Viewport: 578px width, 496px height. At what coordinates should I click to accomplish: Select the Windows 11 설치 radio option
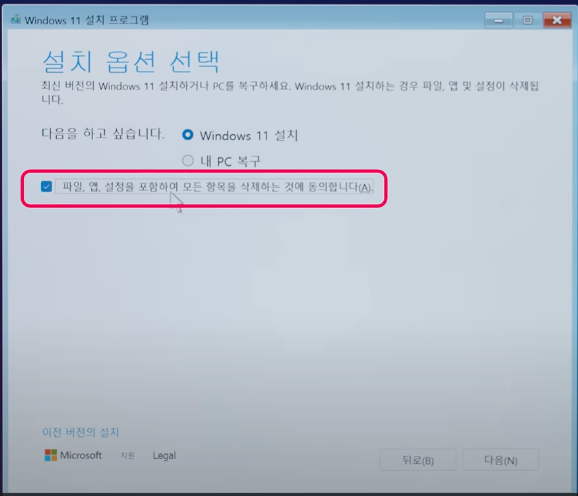[188, 135]
